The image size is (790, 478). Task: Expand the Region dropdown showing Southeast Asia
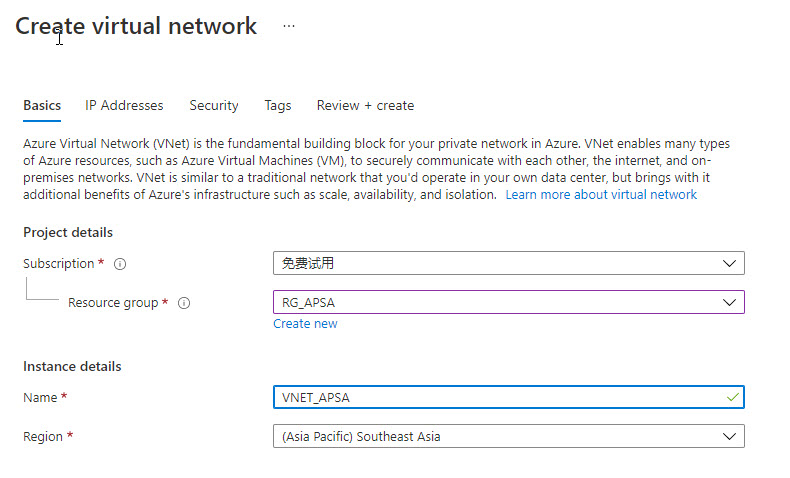[x=509, y=436]
